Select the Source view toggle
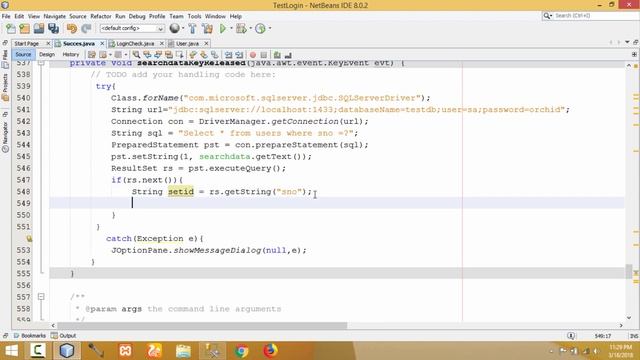Viewport: 640px width, 360px height. coord(23,54)
